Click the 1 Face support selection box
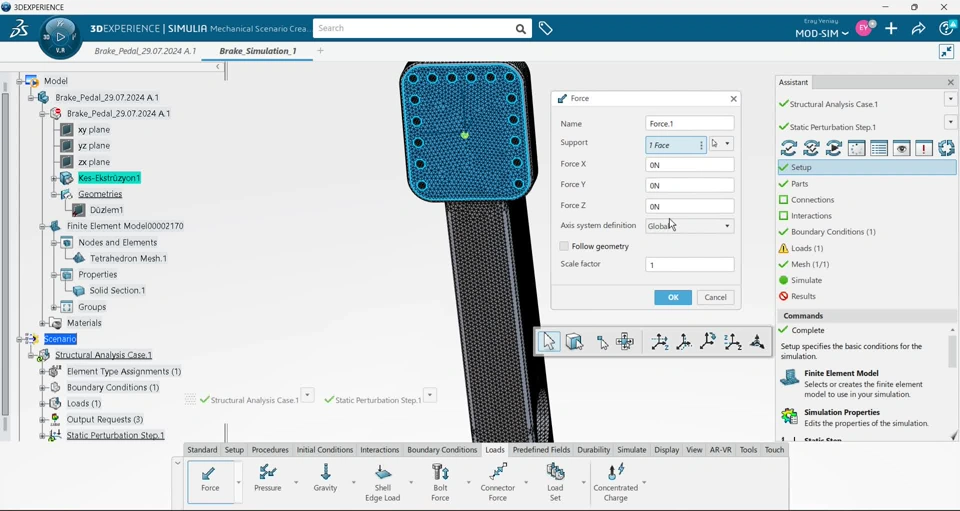The width and height of the screenshot is (960, 511). point(676,145)
